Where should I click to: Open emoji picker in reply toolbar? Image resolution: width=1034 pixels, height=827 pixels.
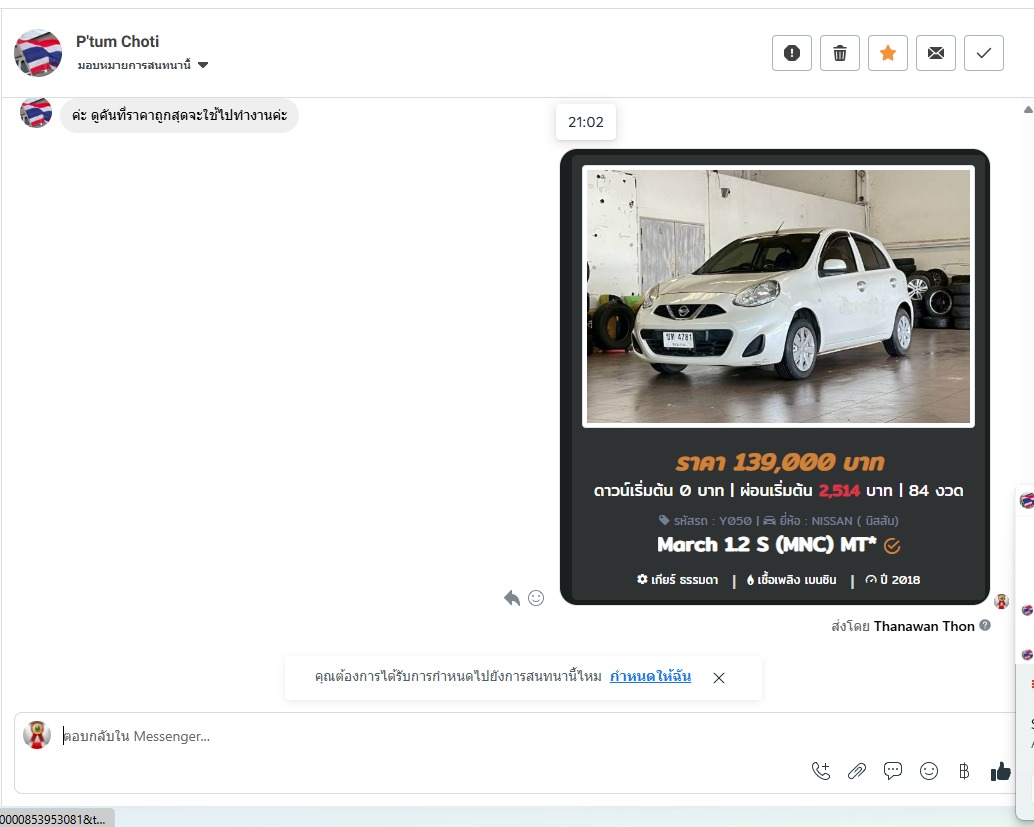pos(928,771)
